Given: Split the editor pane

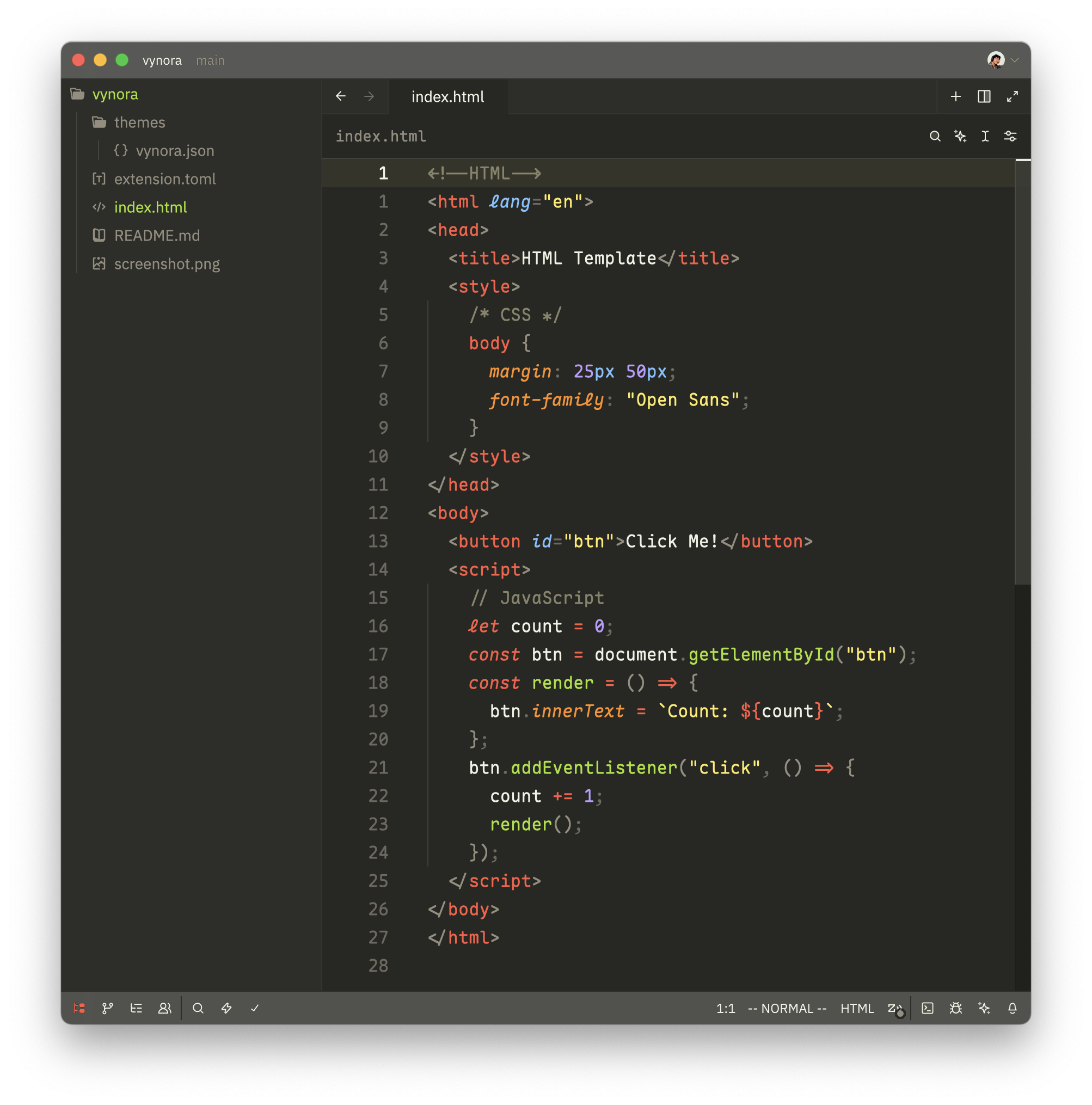Looking at the screenshot, I should [984, 96].
